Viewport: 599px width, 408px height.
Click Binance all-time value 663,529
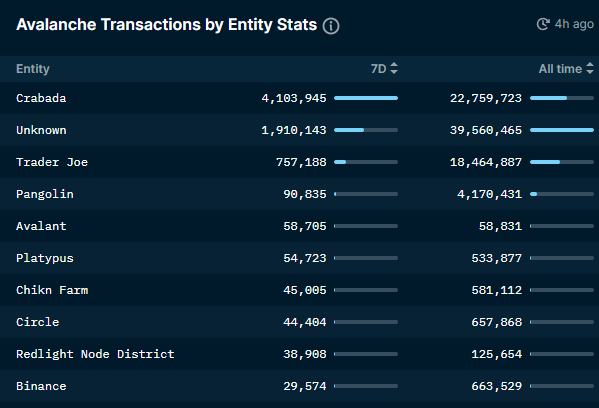(x=497, y=387)
